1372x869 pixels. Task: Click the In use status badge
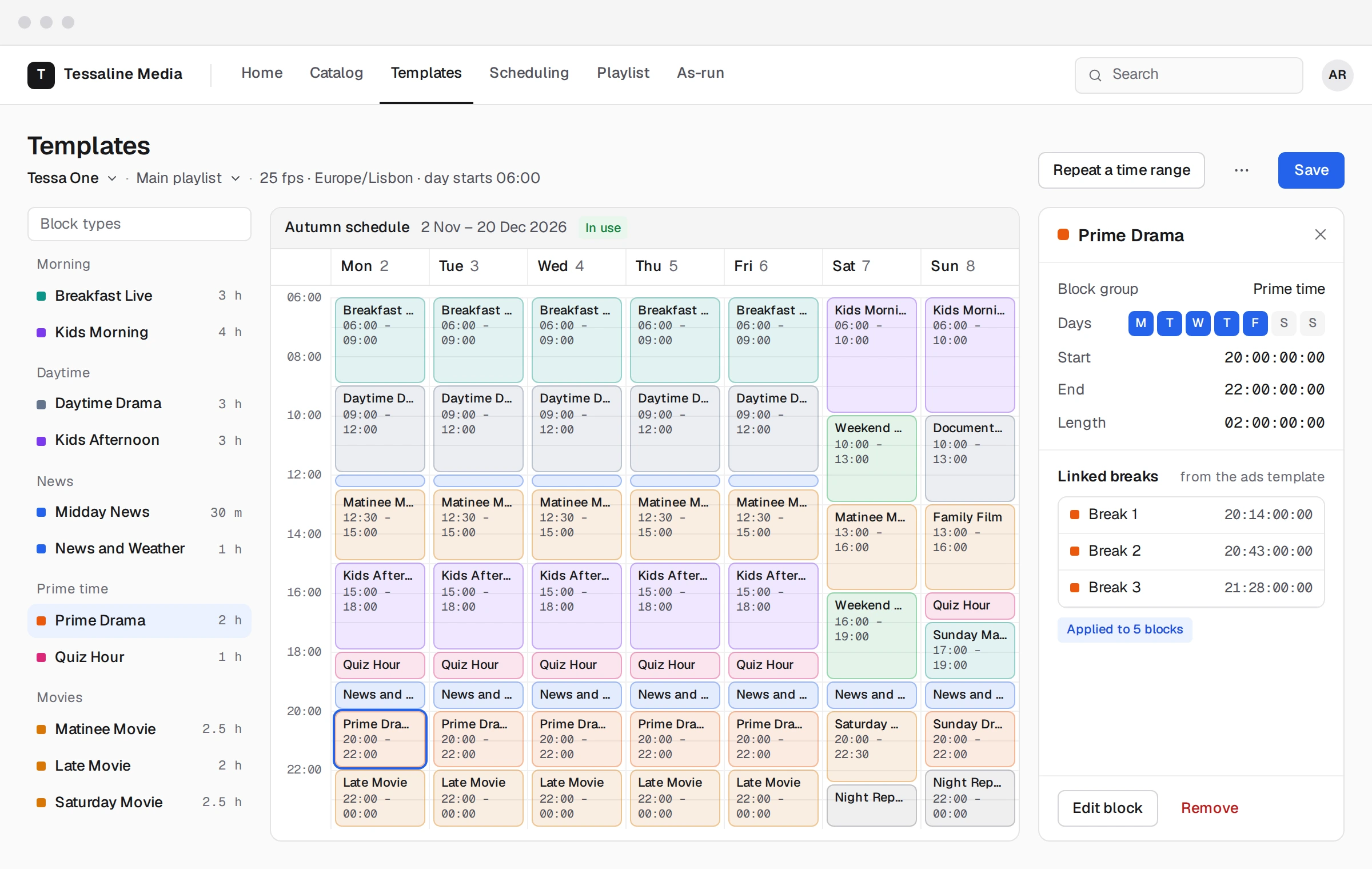tap(603, 228)
